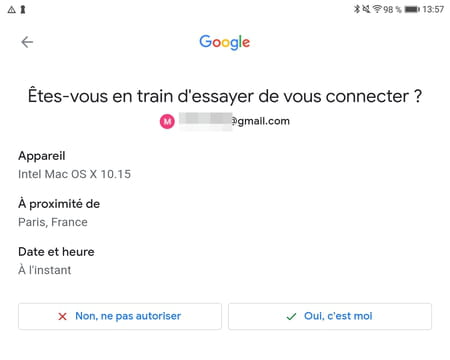The image size is (450, 360).
Task: Click the green checkmark icon
Action: [291, 316]
